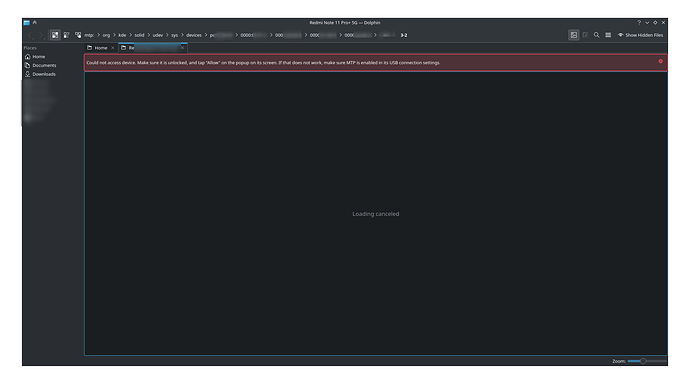Viewport: 690px width, 392px height.
Task: Toggle the preview icon button in toolbar
Action: [573, 35]
